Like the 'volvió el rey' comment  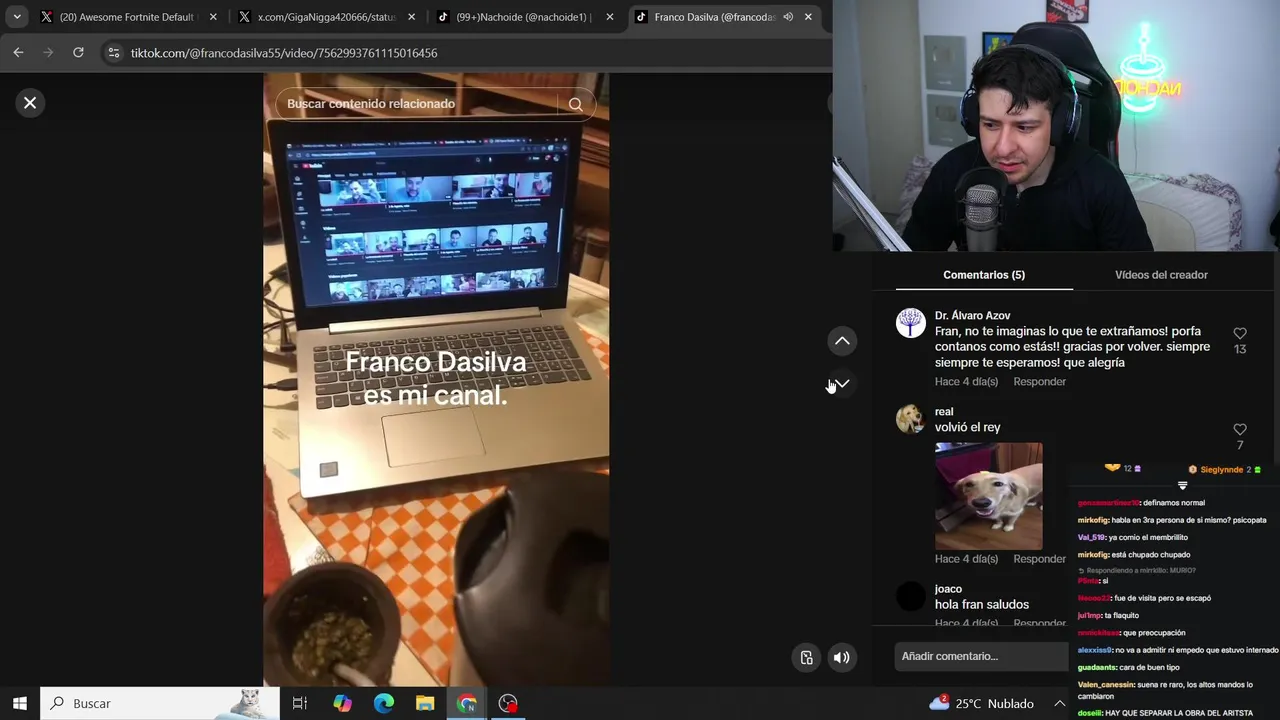tap(1240, 430)
